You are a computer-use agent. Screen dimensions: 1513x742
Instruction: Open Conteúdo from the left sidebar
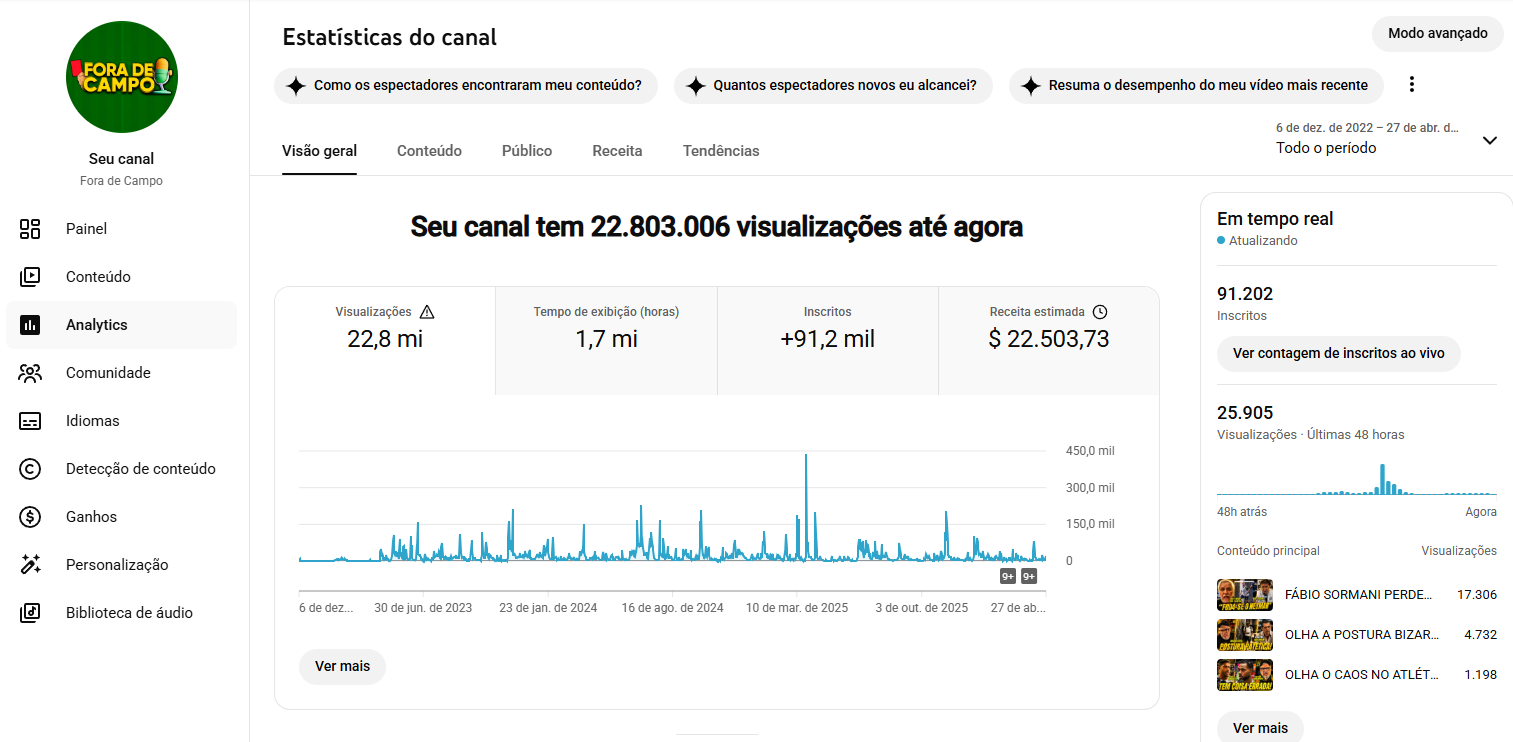coord(122,277)
